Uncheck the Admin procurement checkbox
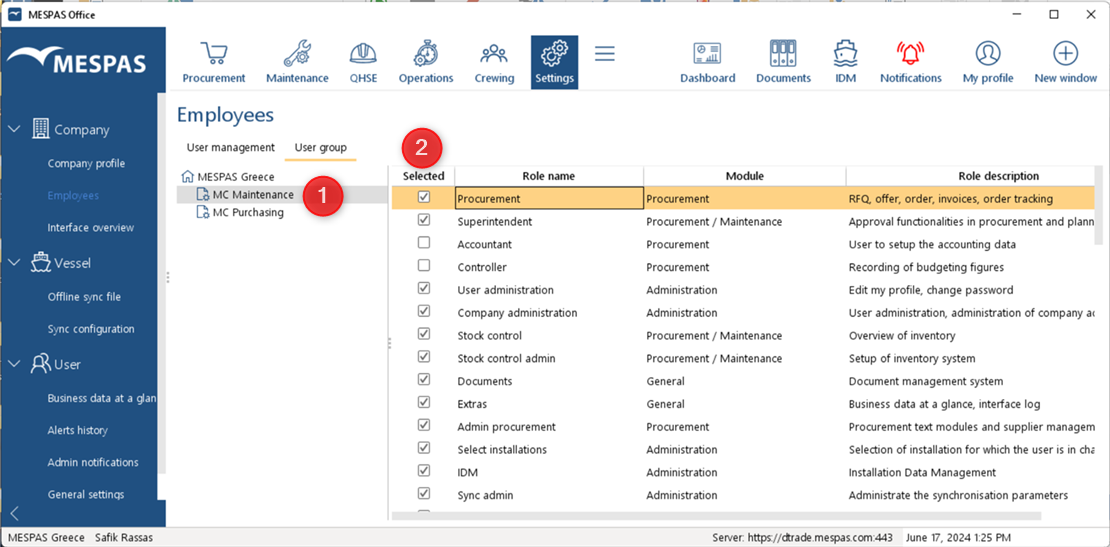 [423, 425]
